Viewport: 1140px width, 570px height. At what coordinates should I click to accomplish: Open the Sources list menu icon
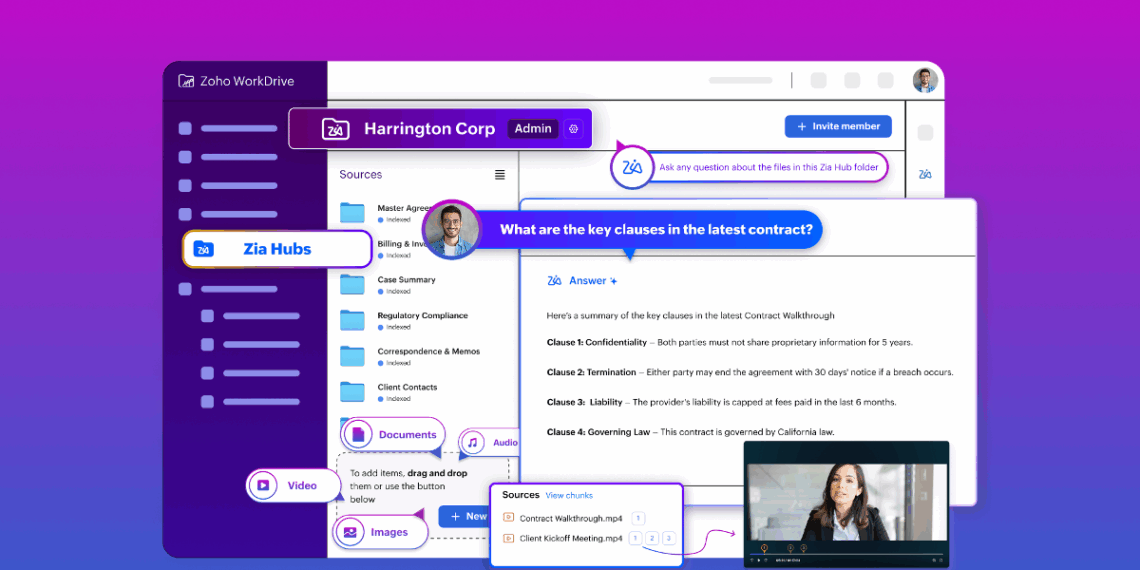coord(500,174)
